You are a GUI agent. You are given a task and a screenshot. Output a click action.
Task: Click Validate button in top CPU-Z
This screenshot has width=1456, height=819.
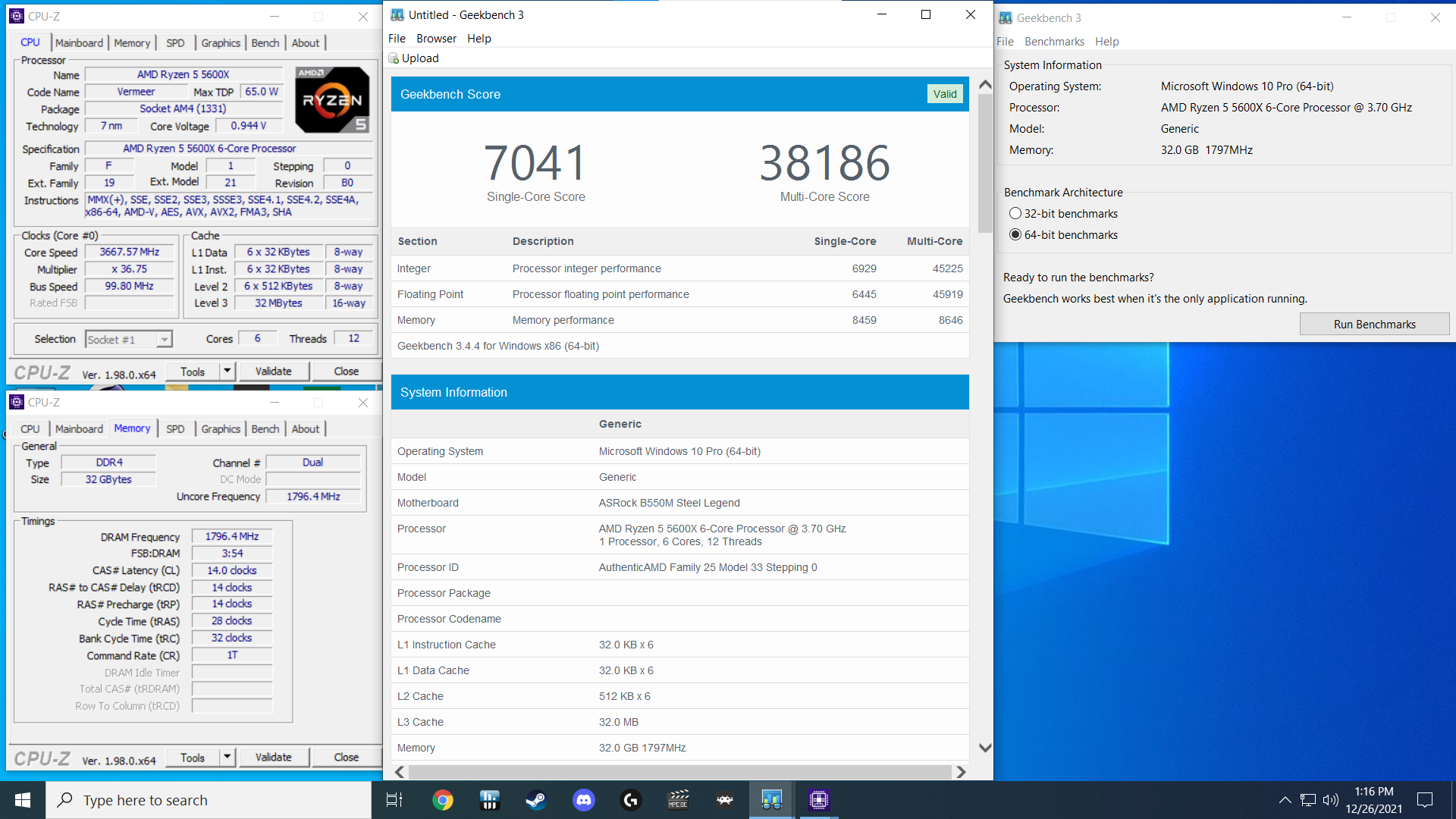273,372
